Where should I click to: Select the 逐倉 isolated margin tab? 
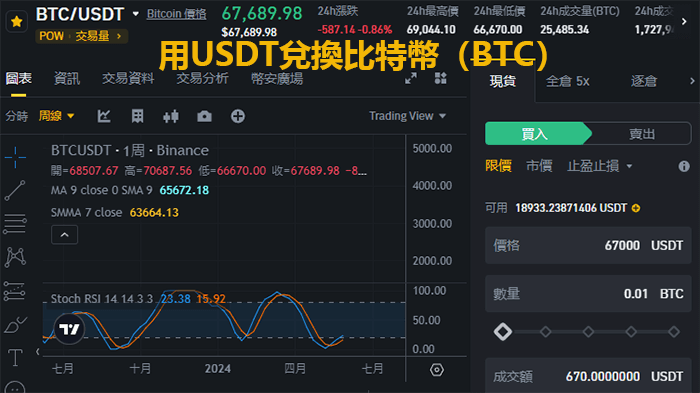click(x=644, y=81)
